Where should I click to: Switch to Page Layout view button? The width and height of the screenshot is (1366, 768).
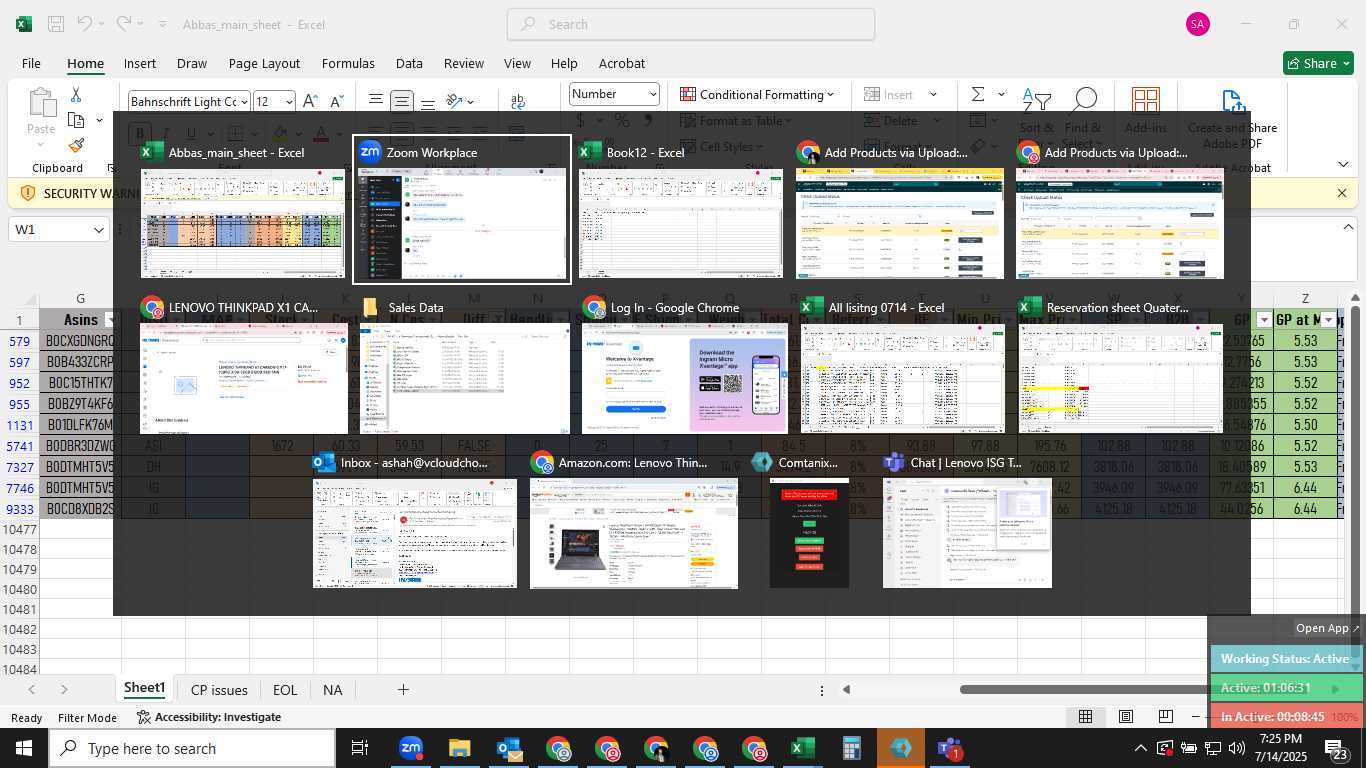(x=1126, y=717)
